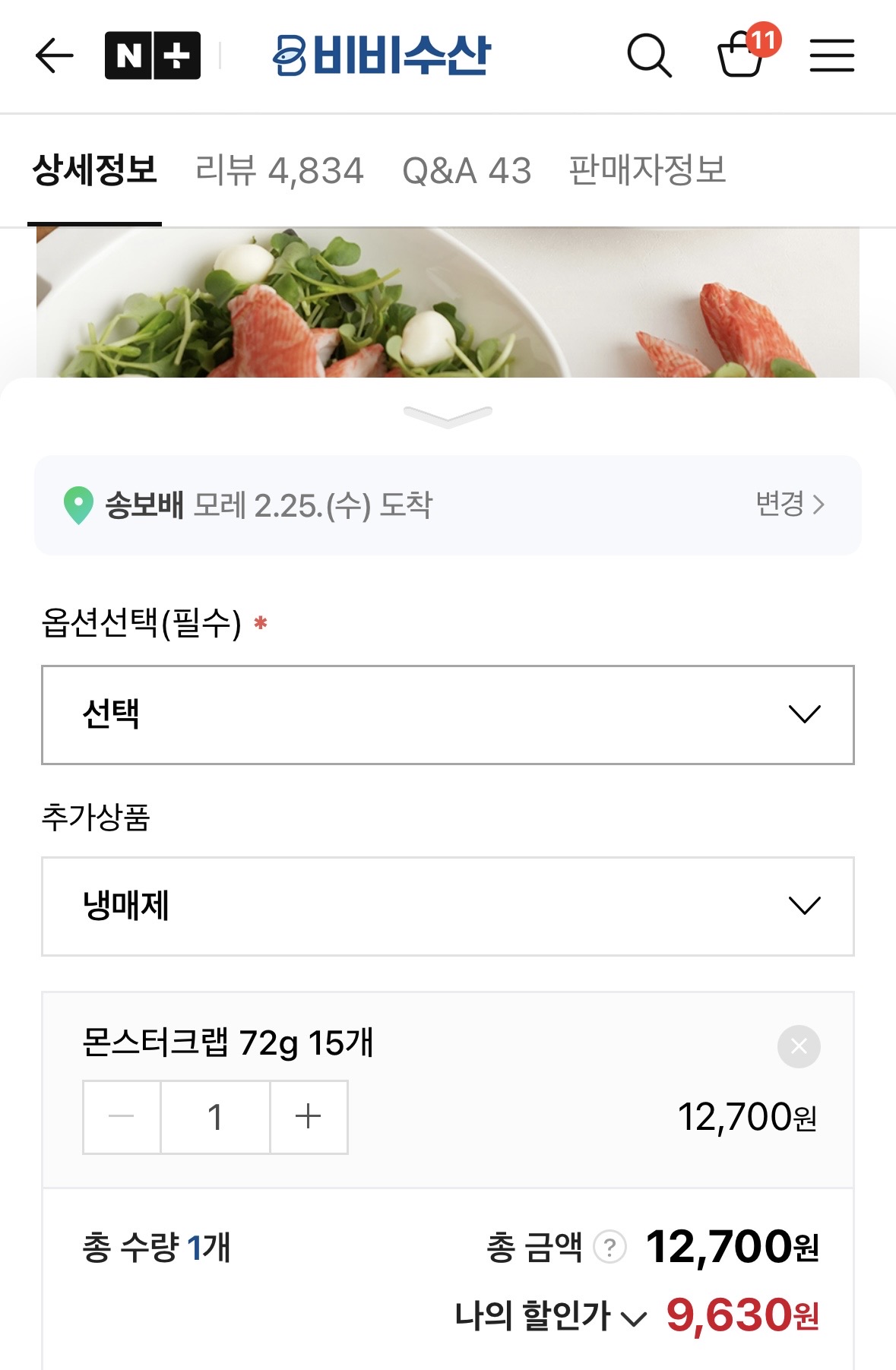Increase quantity with the plus button
The height and width of the screenshot is (1370, 896).
tap(309, 1117)
